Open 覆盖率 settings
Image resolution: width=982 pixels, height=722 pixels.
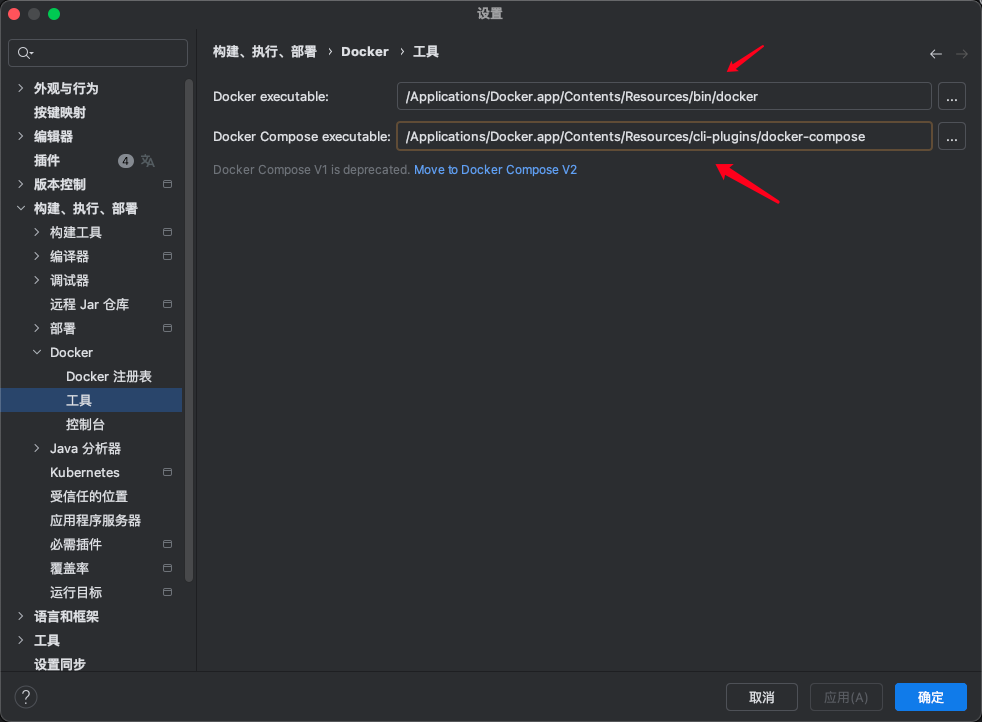[x=70, y=568]
